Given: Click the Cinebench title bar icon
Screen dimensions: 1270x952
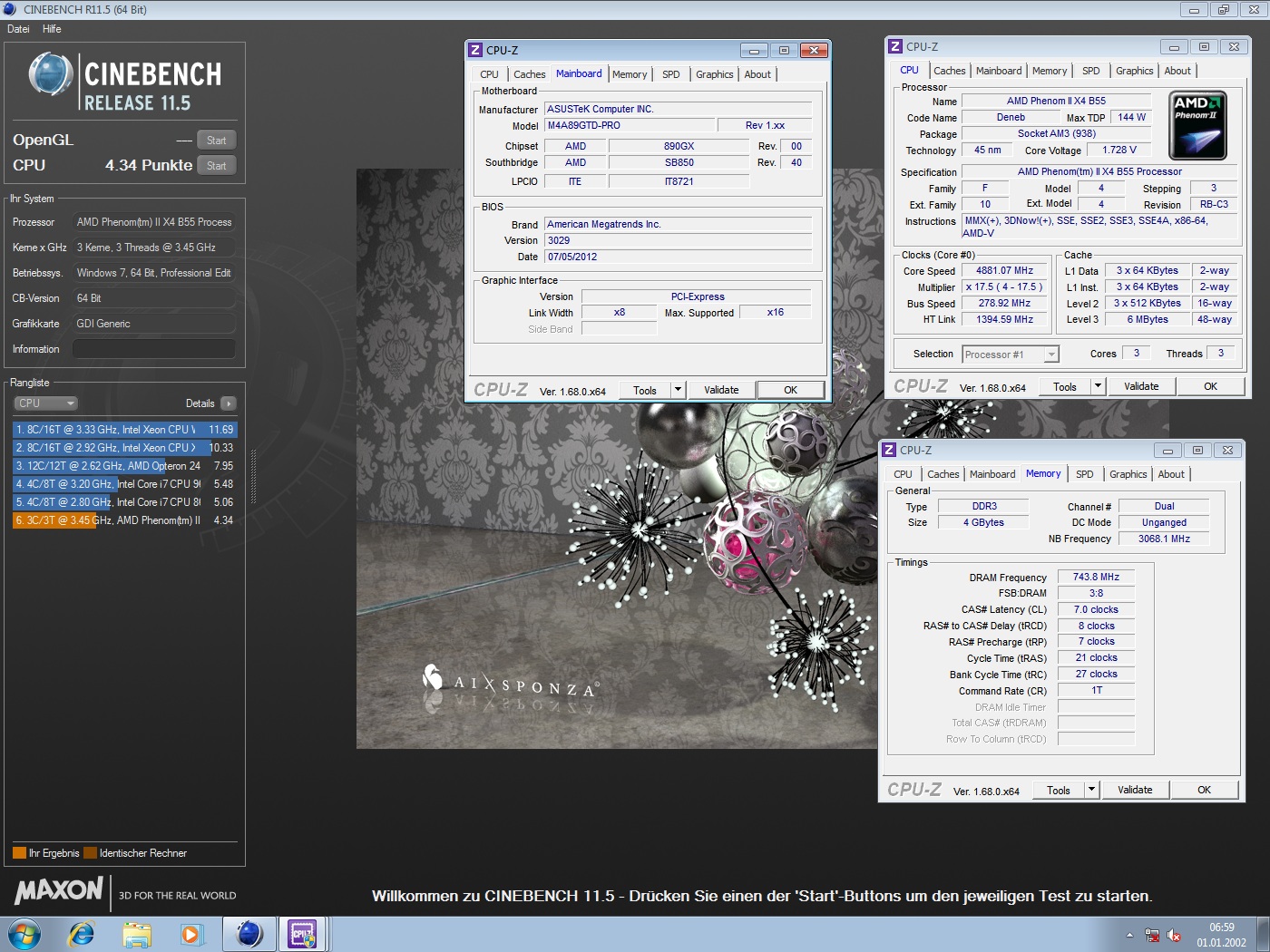Looking at the screenshot, I should pos(10,9).
